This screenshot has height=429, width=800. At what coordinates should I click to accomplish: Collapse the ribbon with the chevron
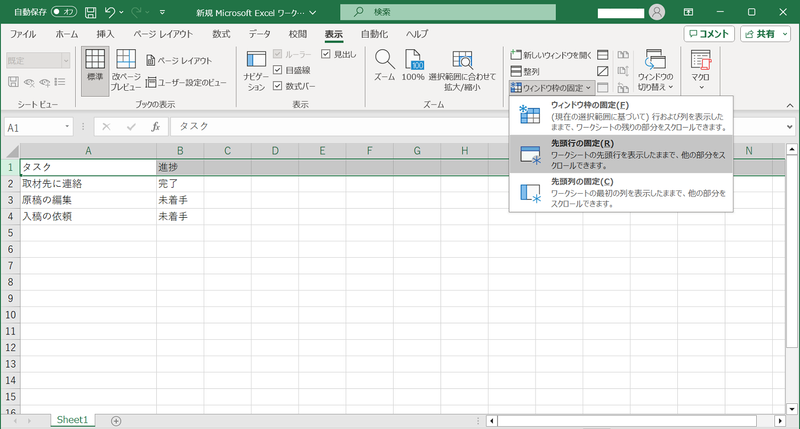pyautogui.click(x=790, y=105)
